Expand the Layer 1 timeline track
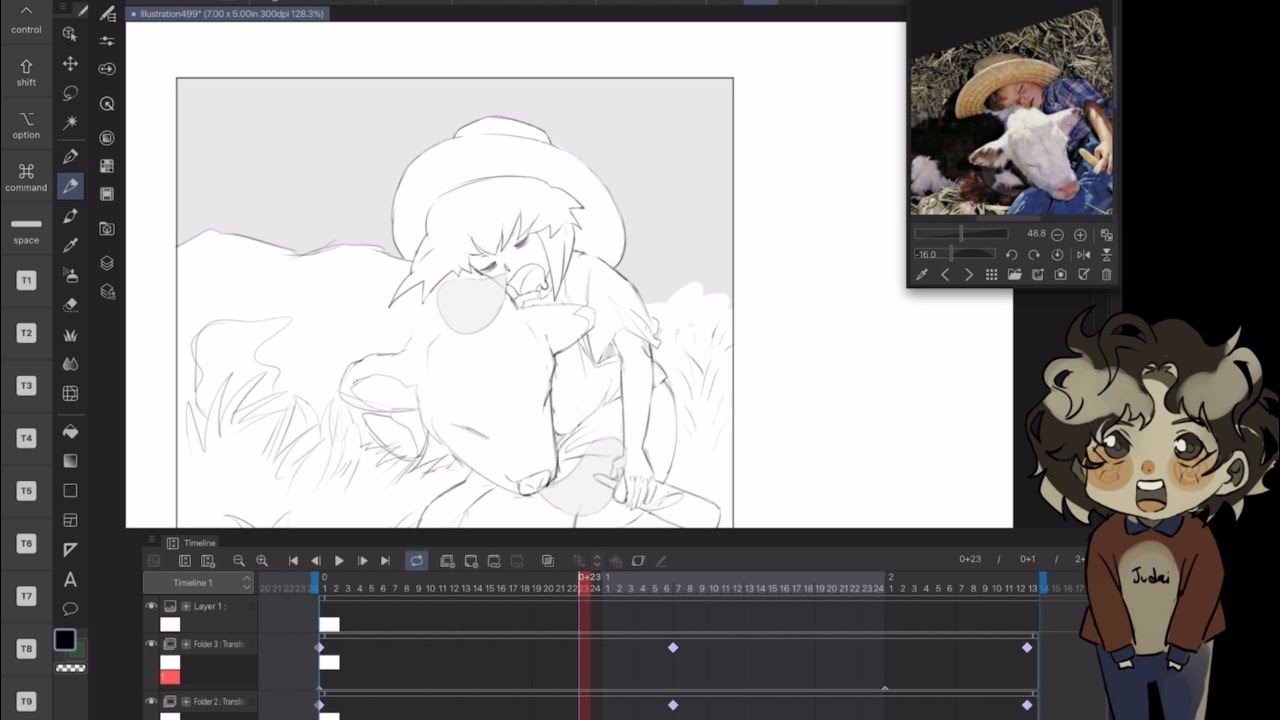 pyautogui.click(x=185, y=606)
